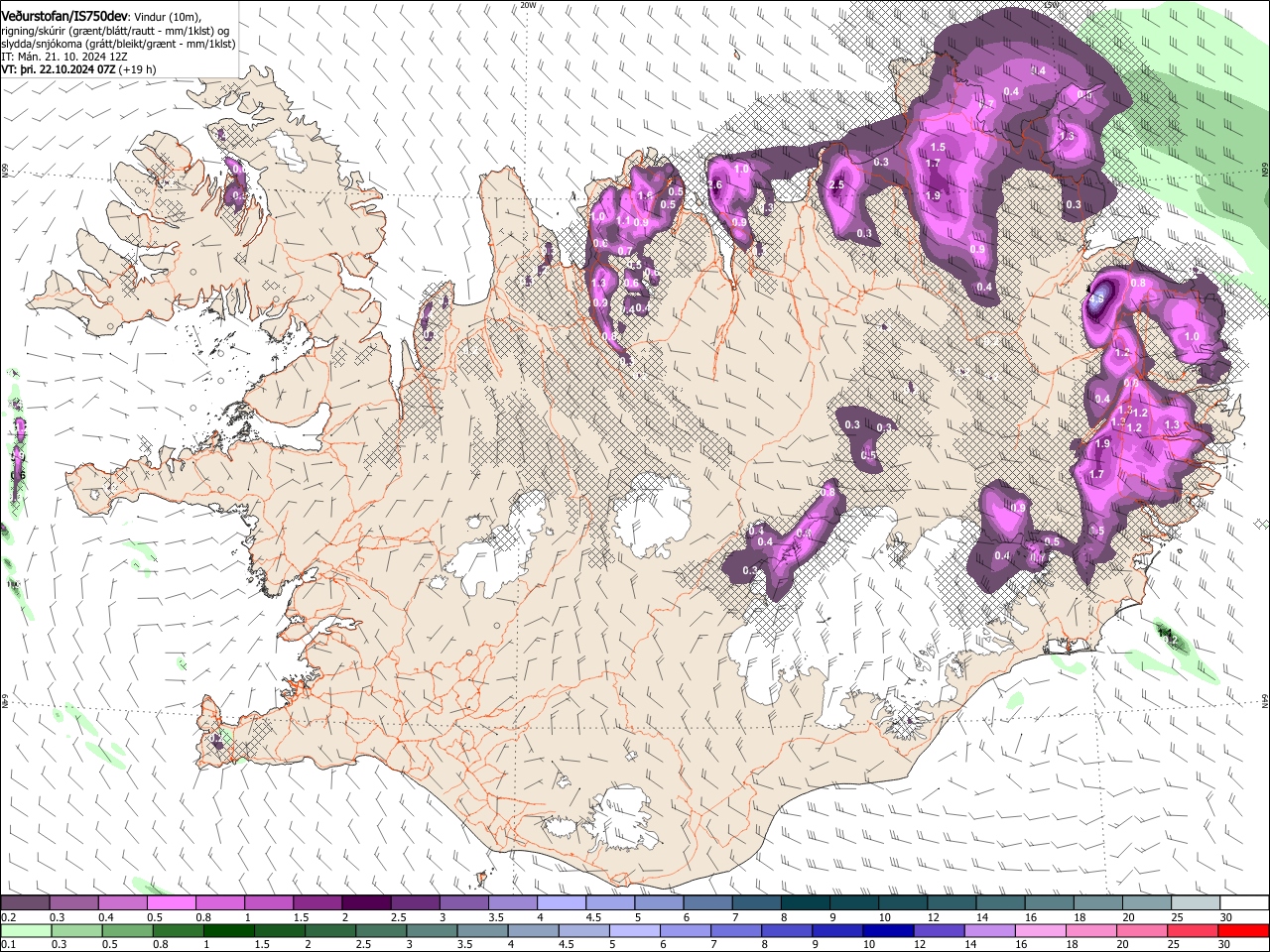Select the periwinkle swatch labeled 6 in bottom legend row
1270x952 pixels.
[686, 930]
